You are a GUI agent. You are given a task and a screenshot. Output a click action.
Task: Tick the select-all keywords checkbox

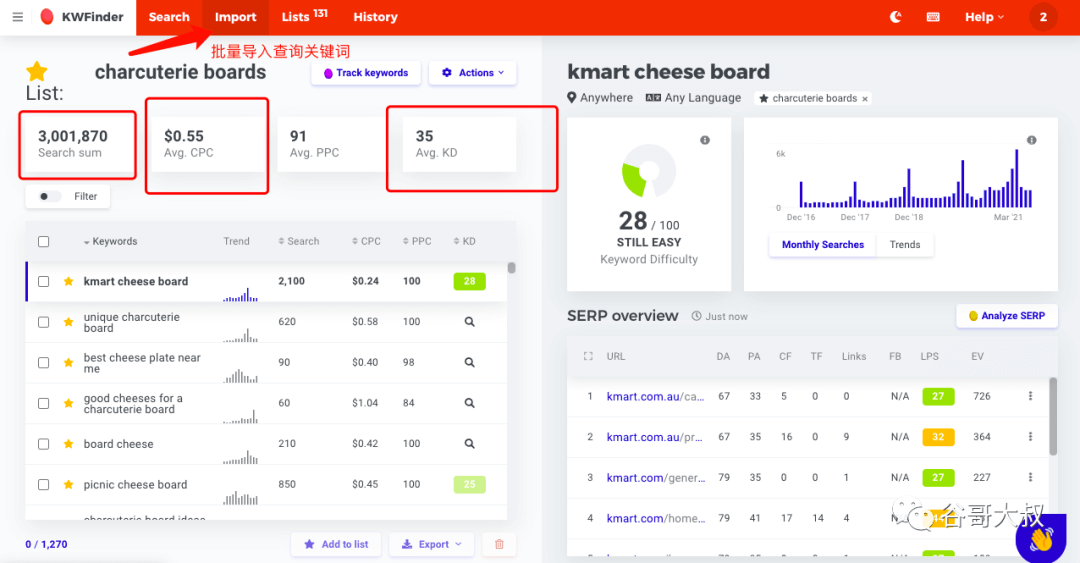point(43,241)
